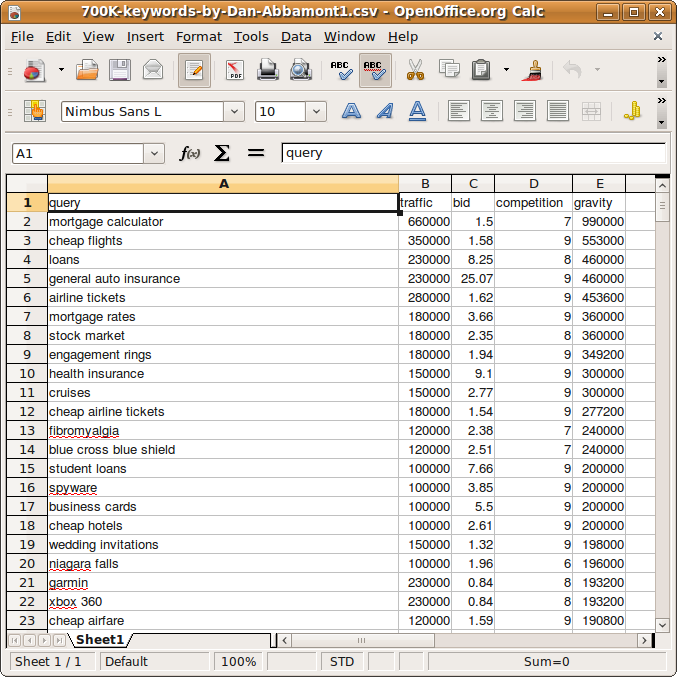Run Spellcheck icon
The image size is (677, 677).
point(341,70)
